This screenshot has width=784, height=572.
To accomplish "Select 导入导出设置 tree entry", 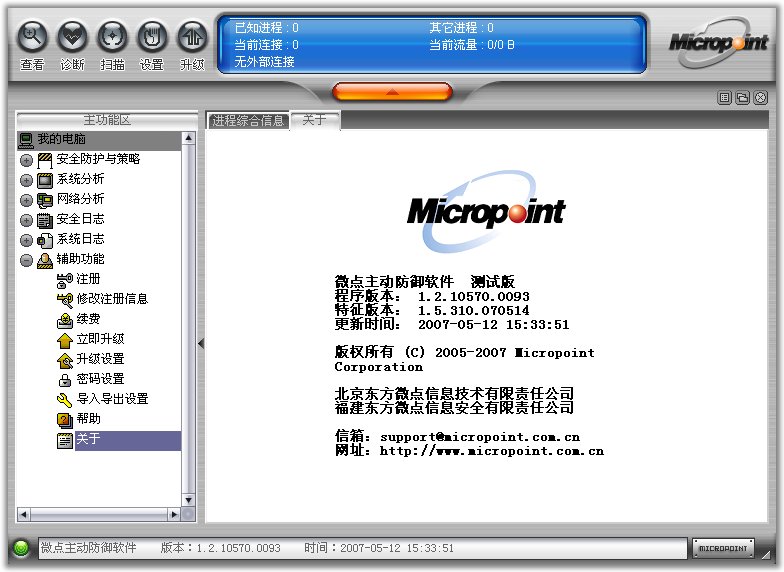I will tap(112, 399).
